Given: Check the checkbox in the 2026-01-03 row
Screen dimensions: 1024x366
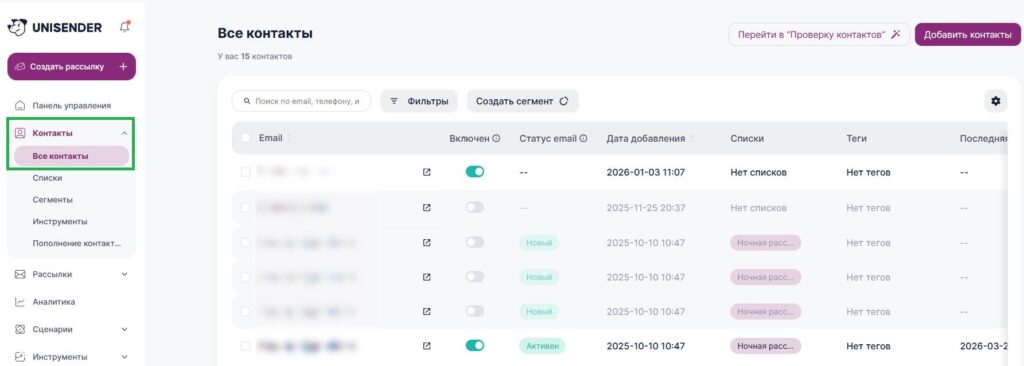Looking at the screenshot, I should point(246,173).
